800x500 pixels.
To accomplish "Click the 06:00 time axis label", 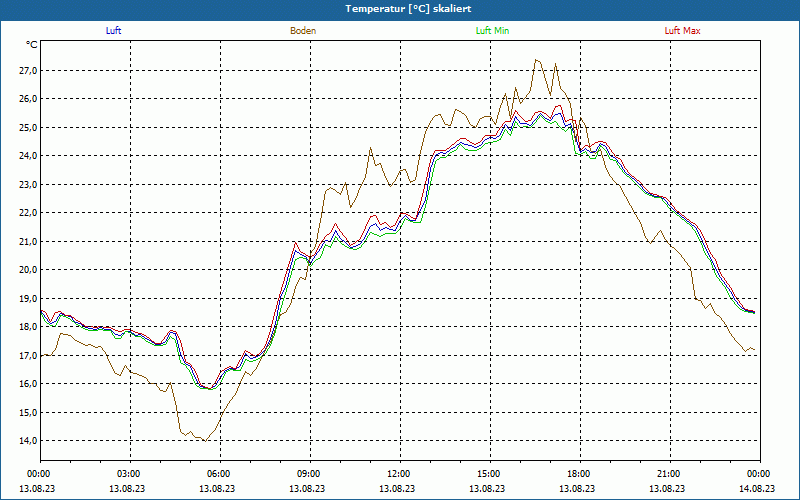I will coord(218,474).
